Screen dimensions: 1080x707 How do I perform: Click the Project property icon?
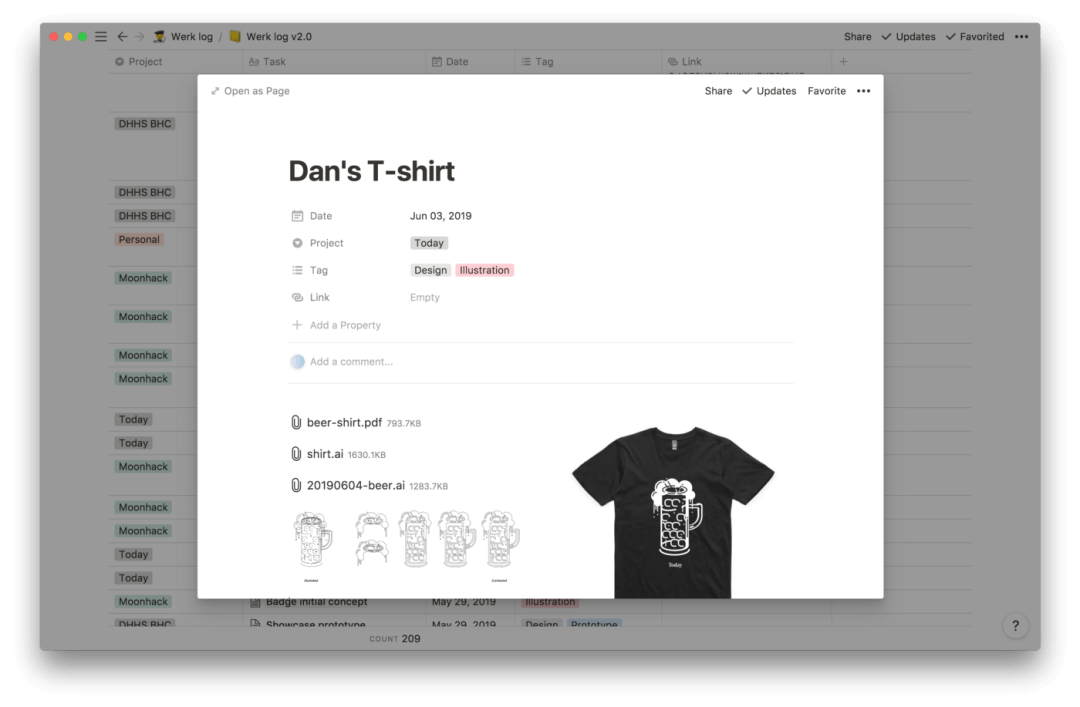click(x=297, y=243)
